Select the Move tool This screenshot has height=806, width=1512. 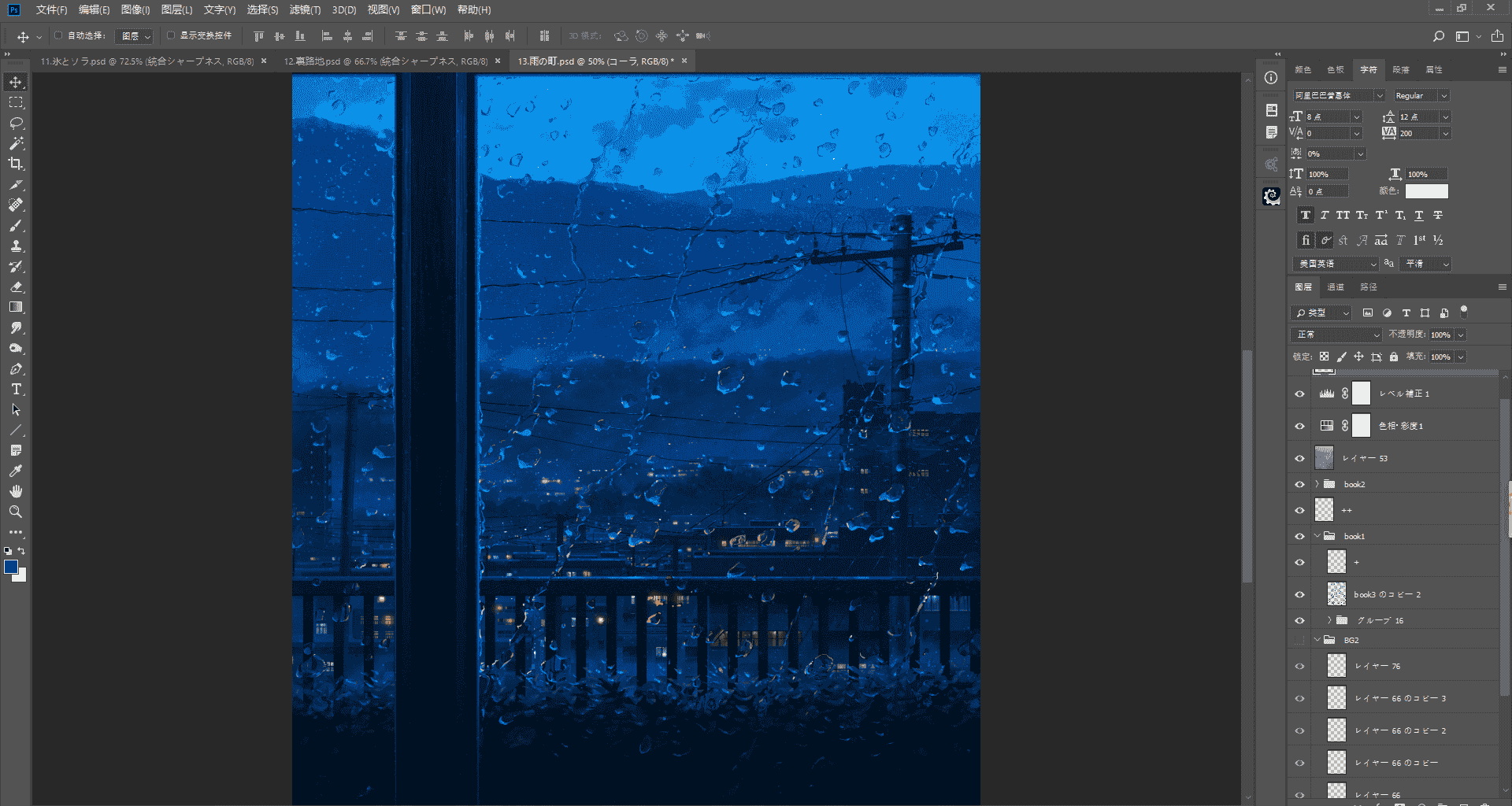click(x=16, y=82)
